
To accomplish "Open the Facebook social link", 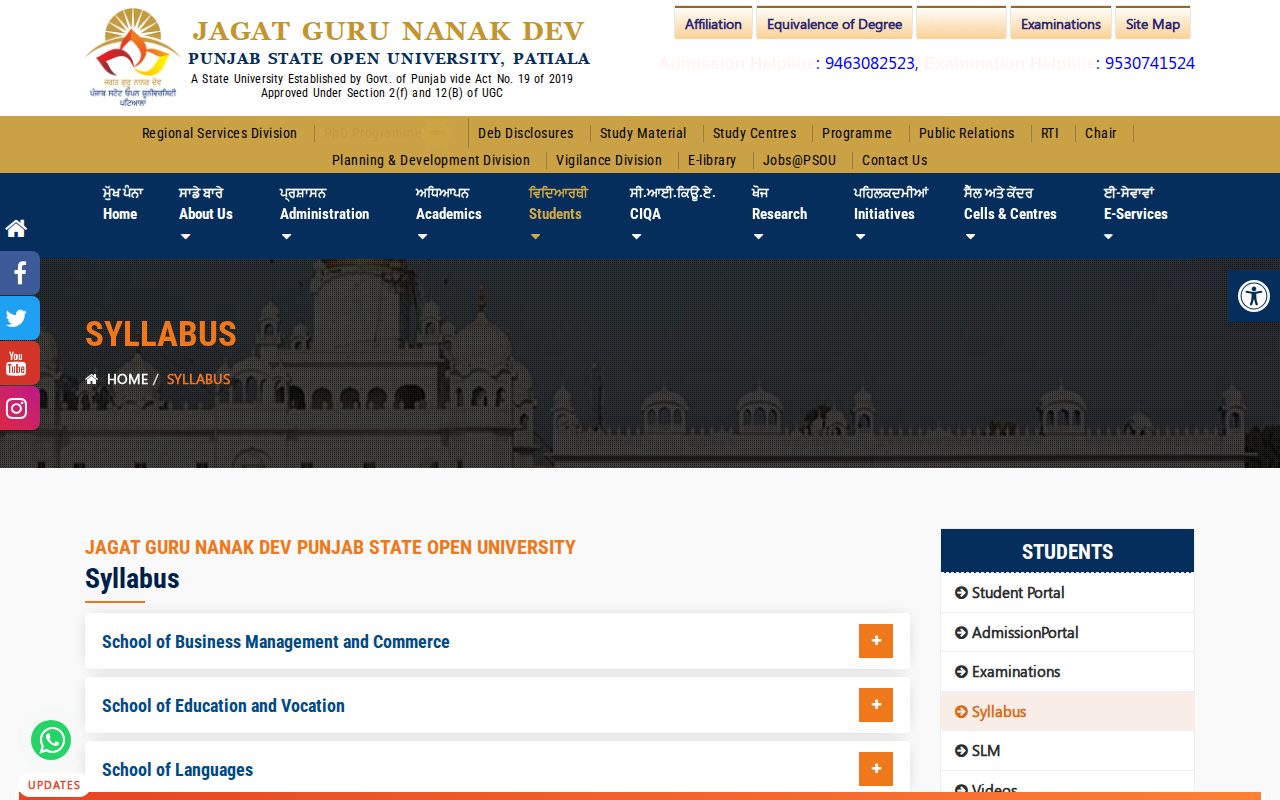I will point(19,273).
